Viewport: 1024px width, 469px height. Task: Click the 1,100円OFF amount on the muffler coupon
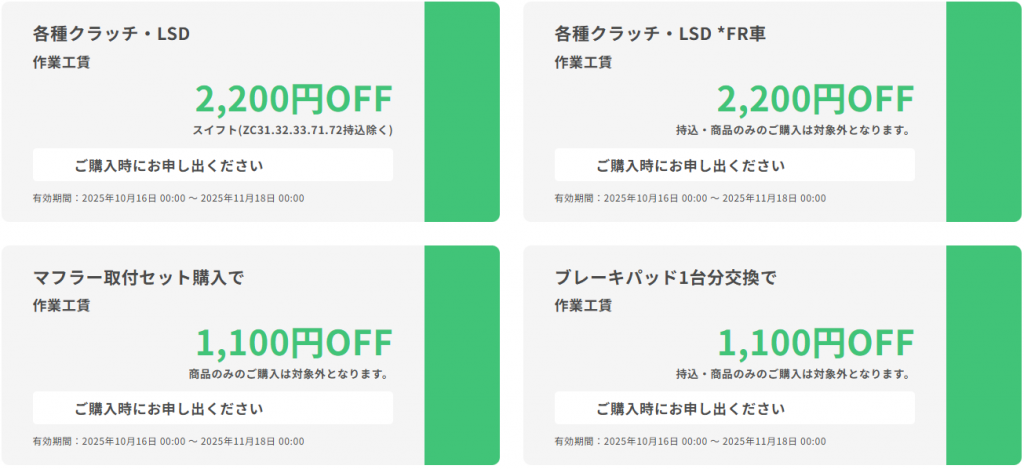[x=294, y=343]
